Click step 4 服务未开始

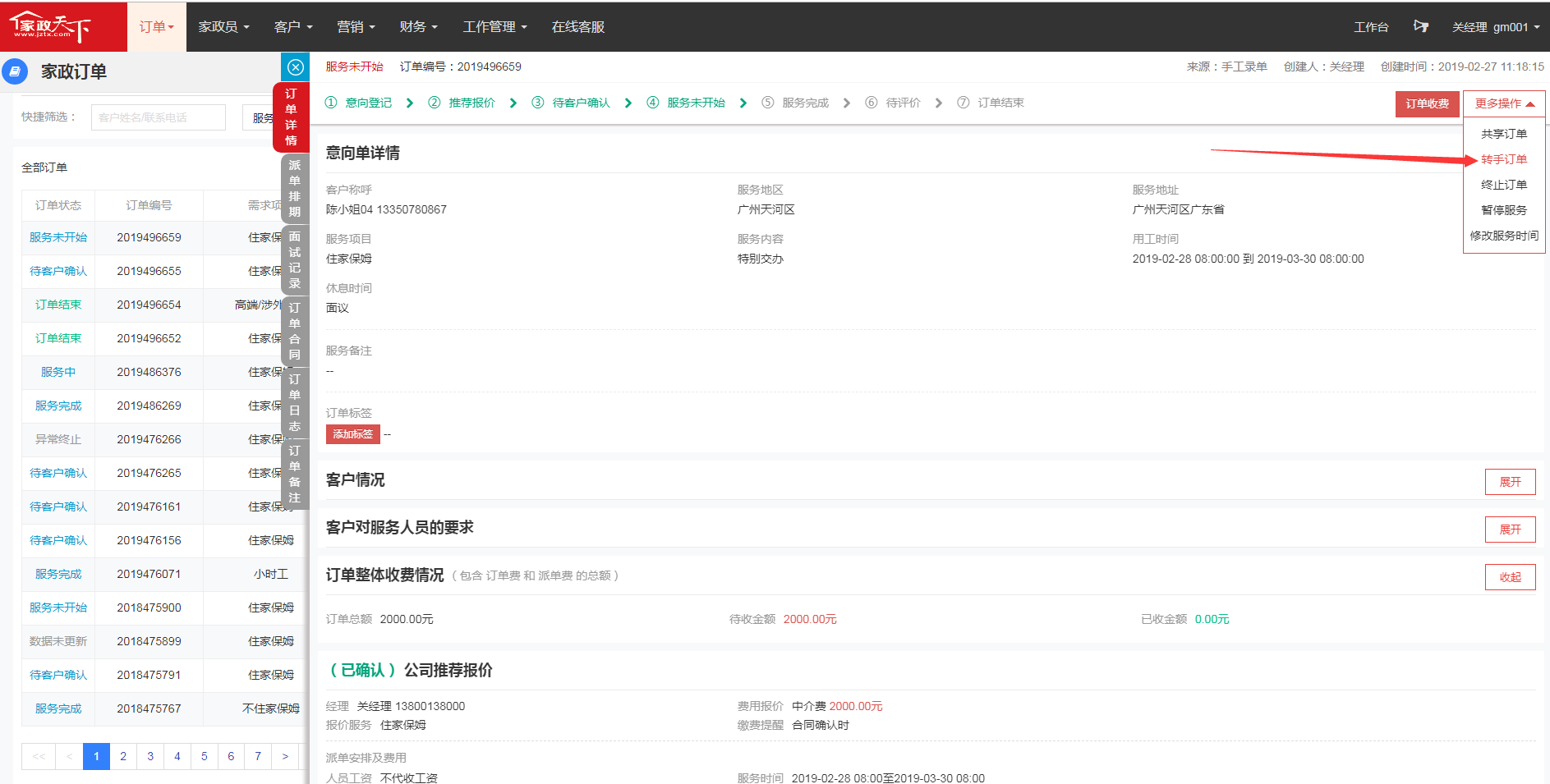(686, 103)
